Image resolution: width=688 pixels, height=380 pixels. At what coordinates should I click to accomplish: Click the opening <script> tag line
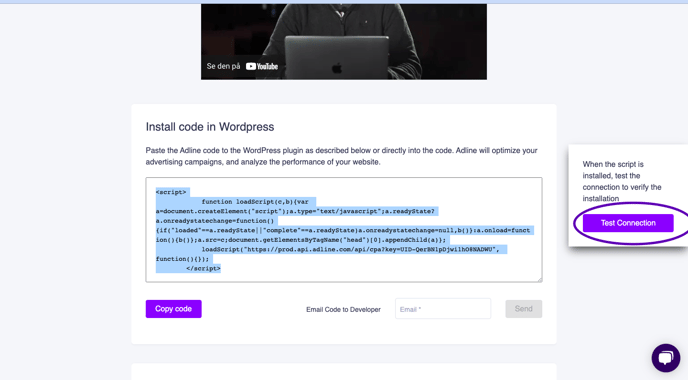click(x=171, y=192)
